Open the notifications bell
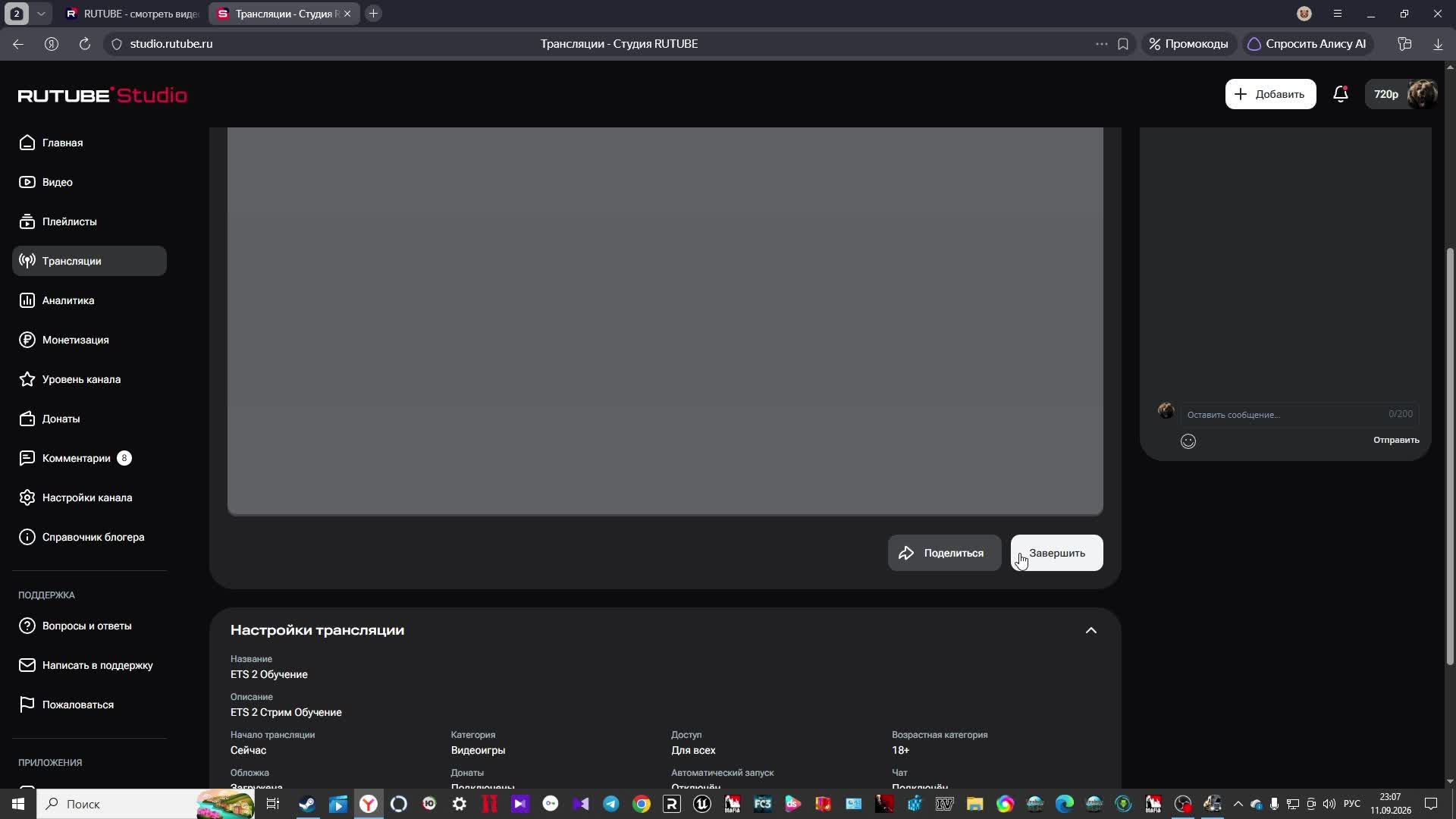This screenshot has width=1456, height=819. point(1341,94)
